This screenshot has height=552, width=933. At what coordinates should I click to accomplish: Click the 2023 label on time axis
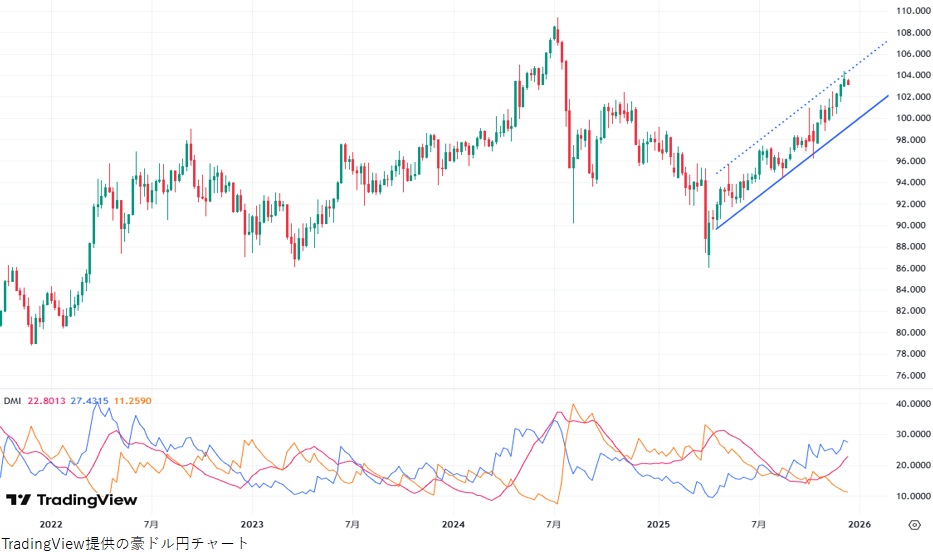coord(252,524)
